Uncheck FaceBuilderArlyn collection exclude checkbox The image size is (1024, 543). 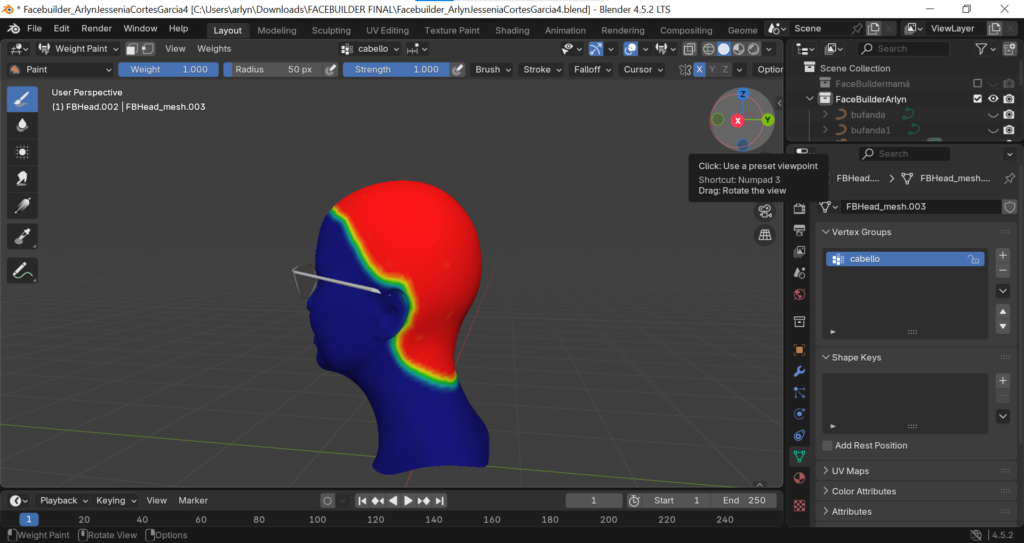pyautogui.click(x=977, y=99)
